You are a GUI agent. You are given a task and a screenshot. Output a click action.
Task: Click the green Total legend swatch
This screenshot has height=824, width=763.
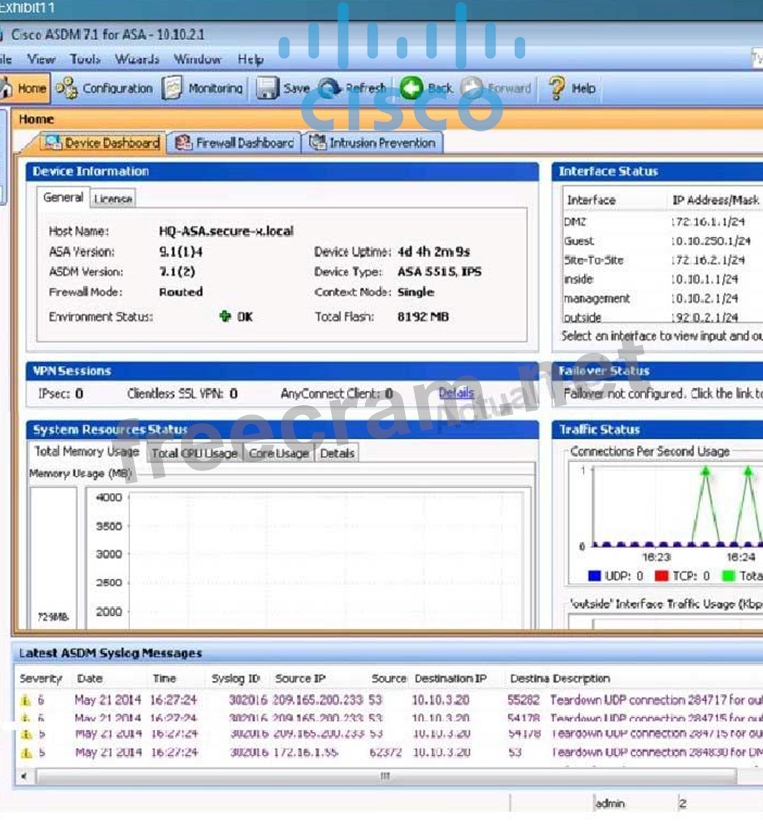point(726,576)
